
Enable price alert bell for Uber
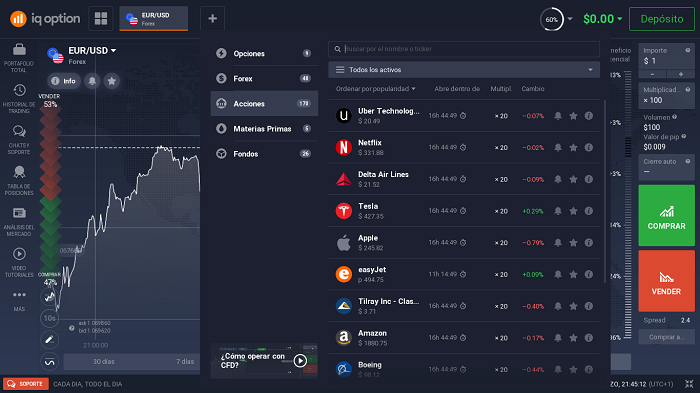pos(558,116)
